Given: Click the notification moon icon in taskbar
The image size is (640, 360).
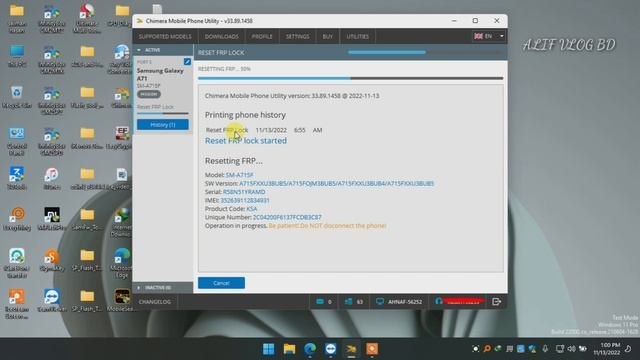Looking at the screenshot, I should [628, 349].
